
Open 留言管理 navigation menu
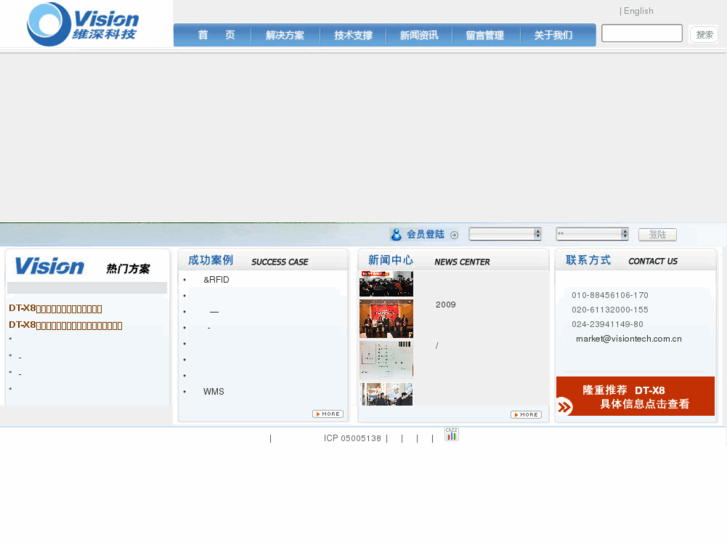coord(485,35)
